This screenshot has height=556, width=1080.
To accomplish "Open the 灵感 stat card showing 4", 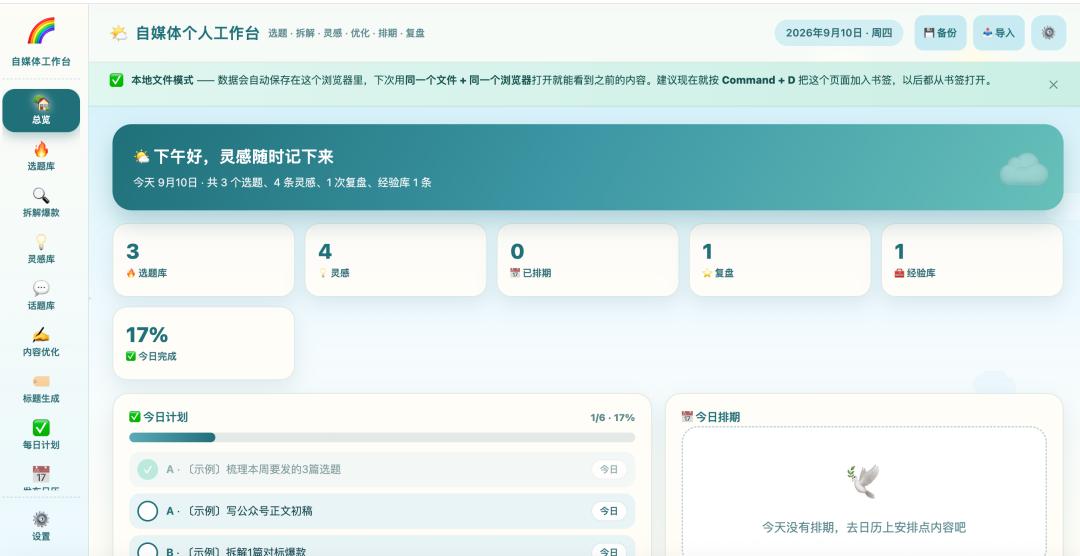I will pos(395,260).
